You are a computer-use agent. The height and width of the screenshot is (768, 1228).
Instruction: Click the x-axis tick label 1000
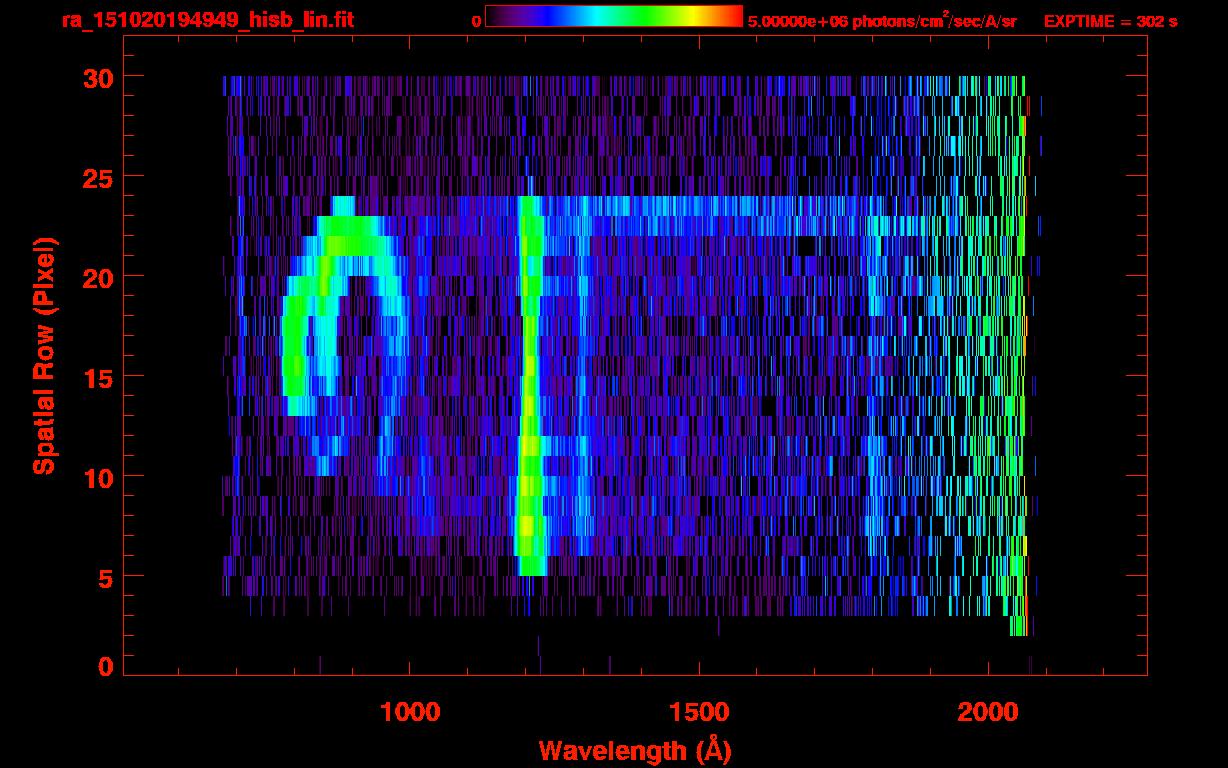(410, 712)
